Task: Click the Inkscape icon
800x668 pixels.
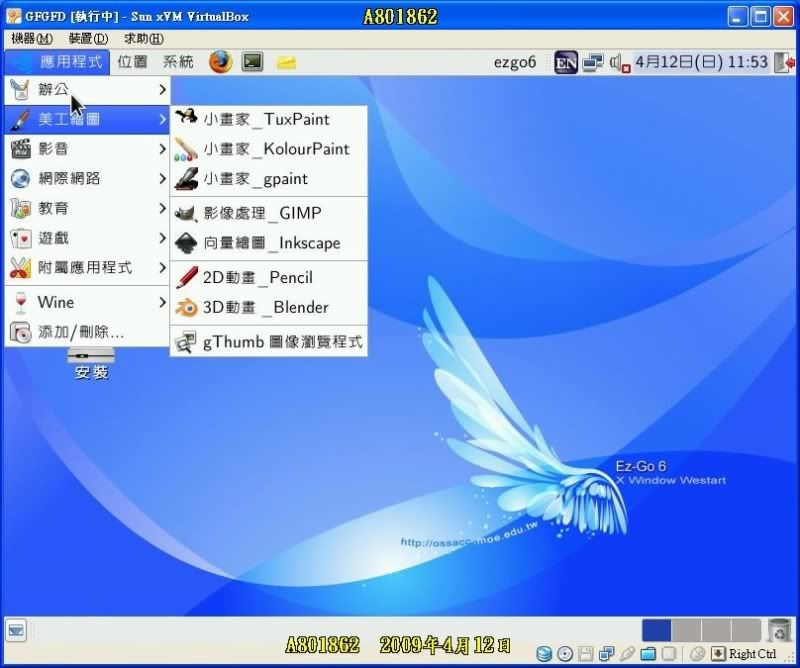Action: click(186, 243)
